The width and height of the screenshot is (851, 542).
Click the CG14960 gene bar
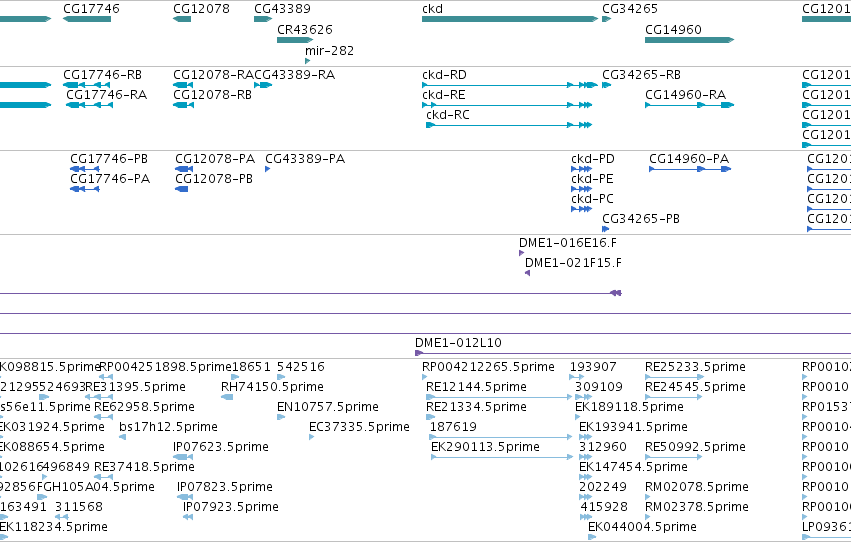tap(689, 40)
